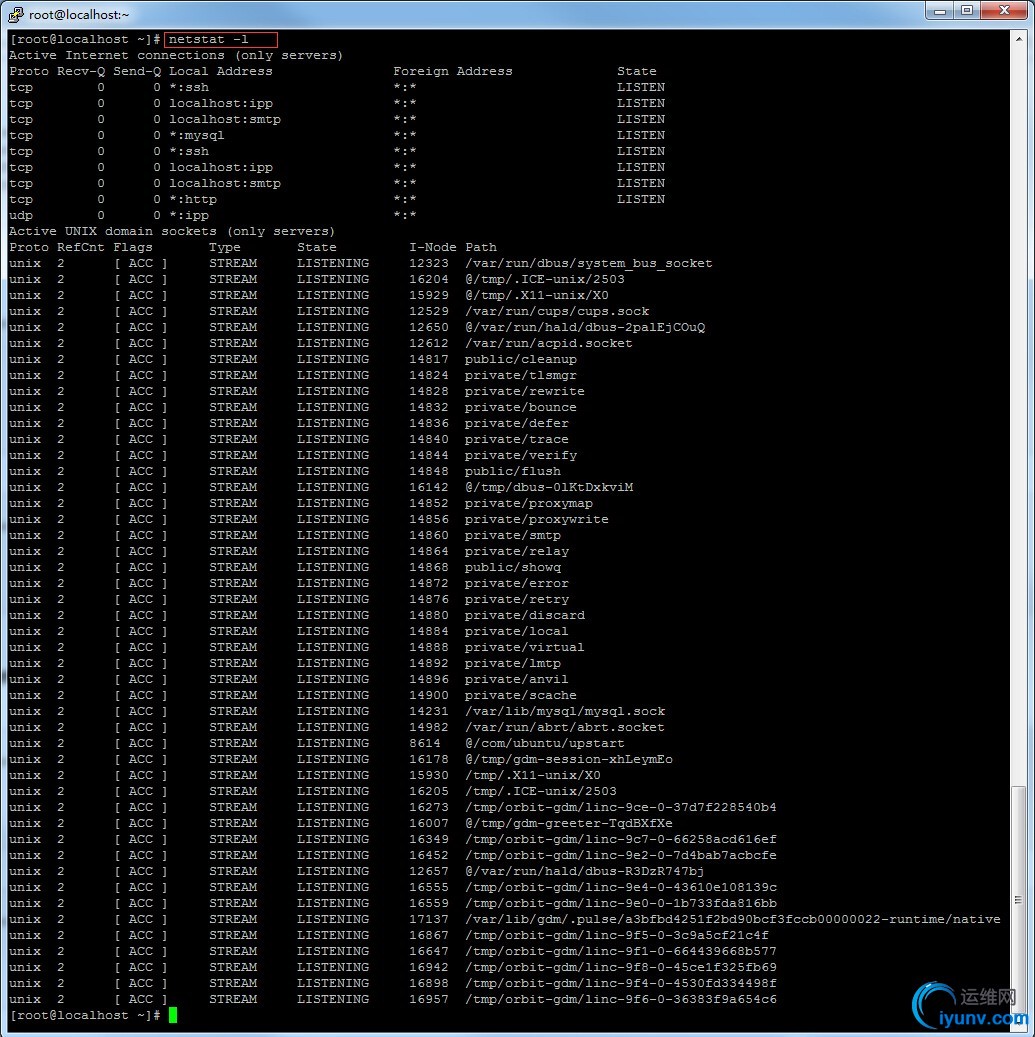Click the 'private/smtp' path
The height and width of the screenshot is (1037, 1035).
tap(513, 535)
